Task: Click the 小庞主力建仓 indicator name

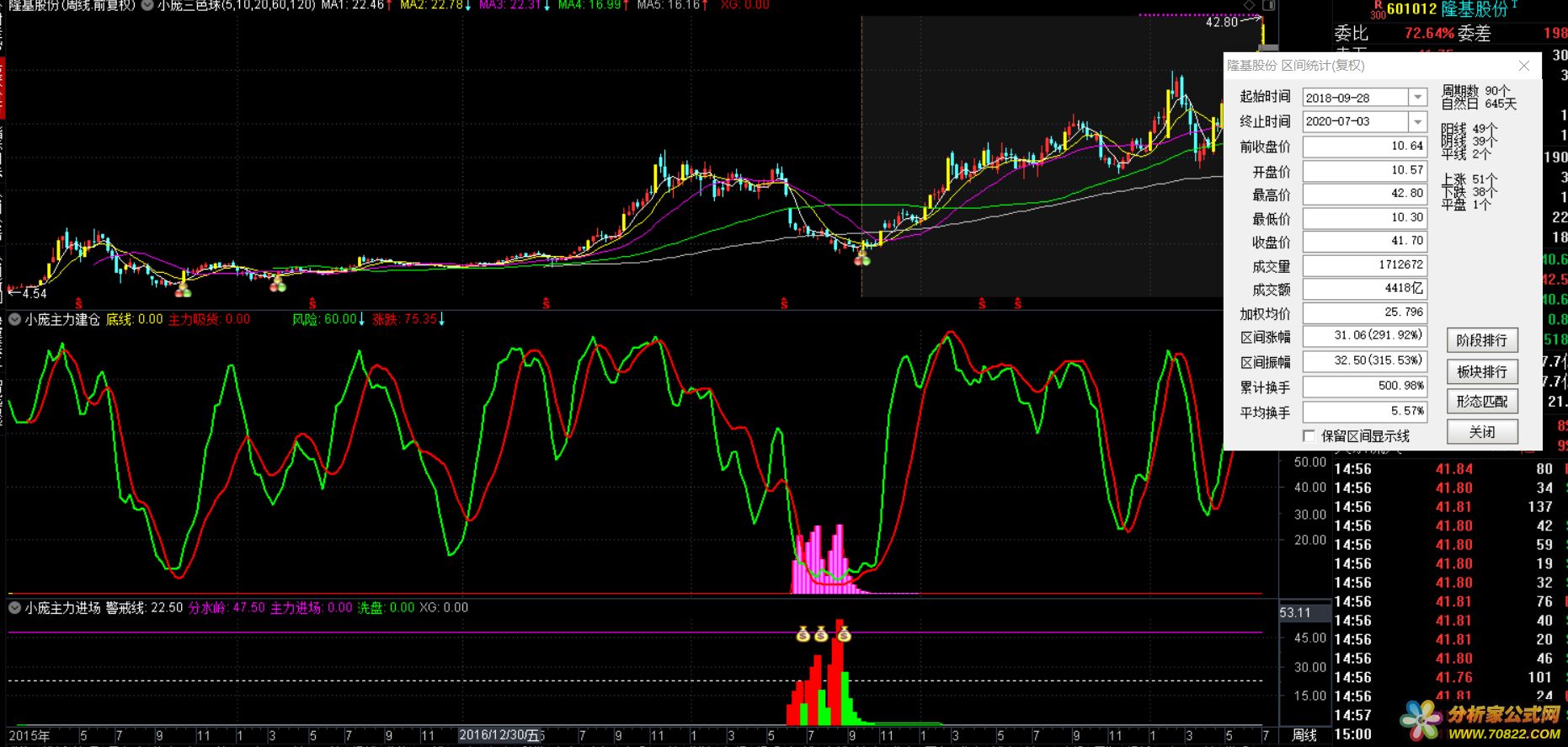Action: point(62,319)
